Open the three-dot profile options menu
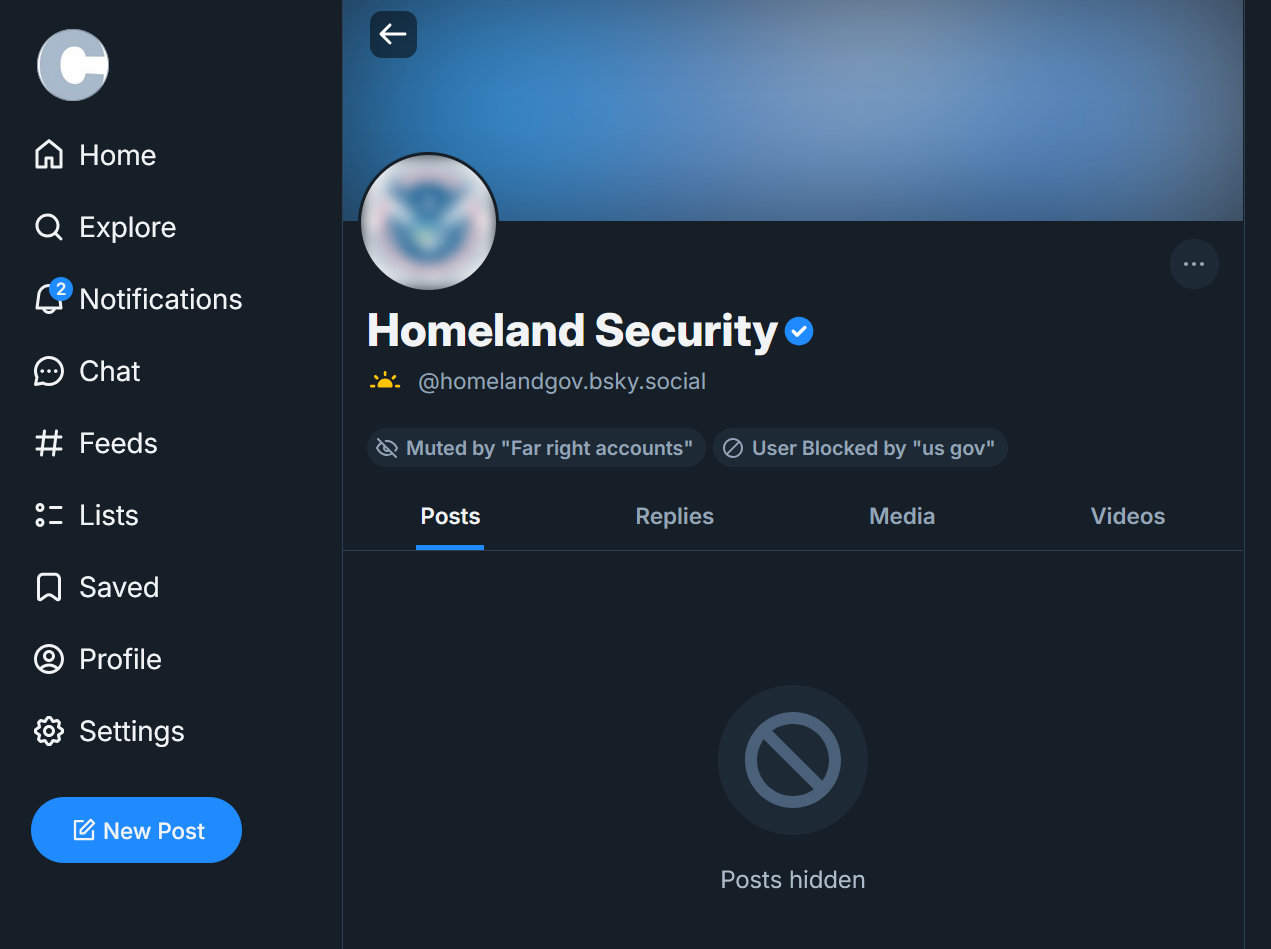1271x949 pixels. point(1193,264)
